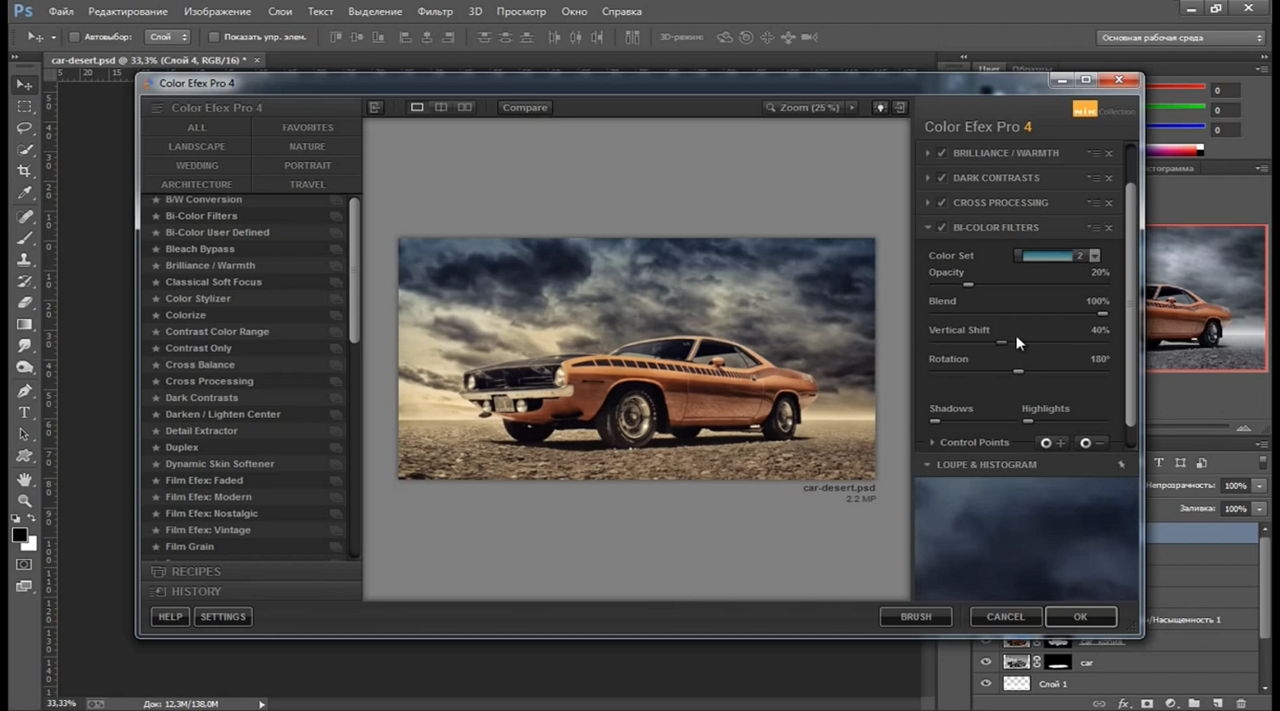Select the PORTRAIT filter category tab

point(308,166)
